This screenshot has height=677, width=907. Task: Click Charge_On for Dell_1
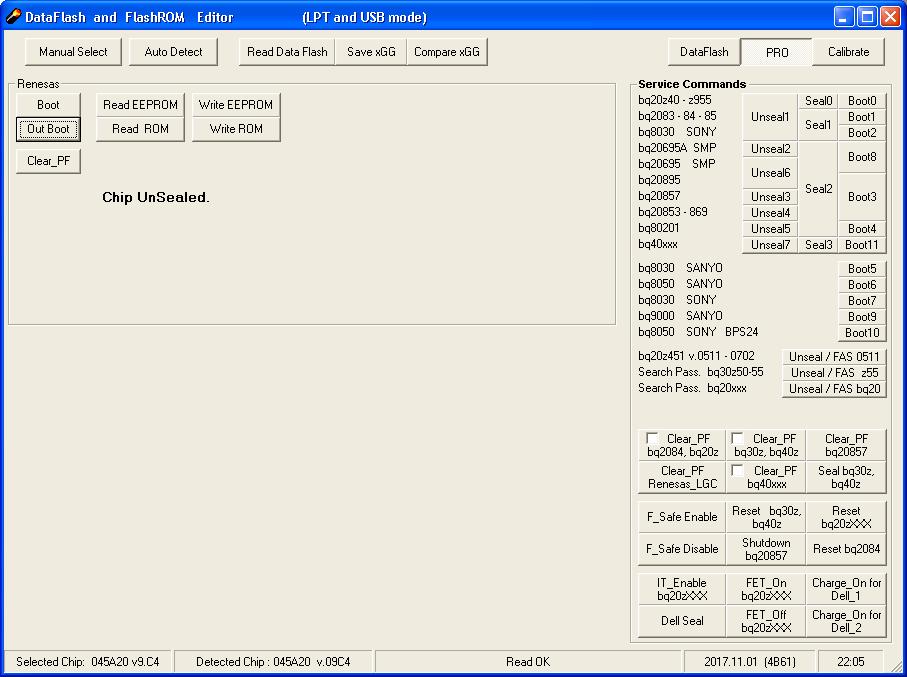coord(846,589)
